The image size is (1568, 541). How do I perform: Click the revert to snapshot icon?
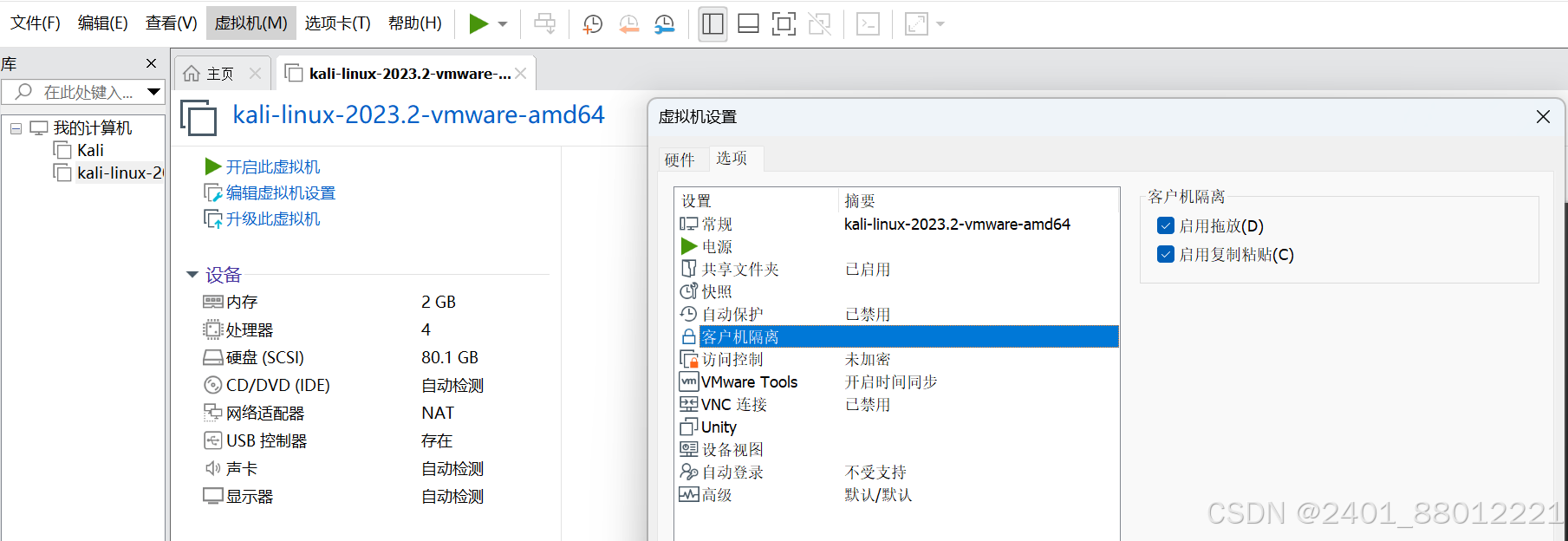pos(628,23)
